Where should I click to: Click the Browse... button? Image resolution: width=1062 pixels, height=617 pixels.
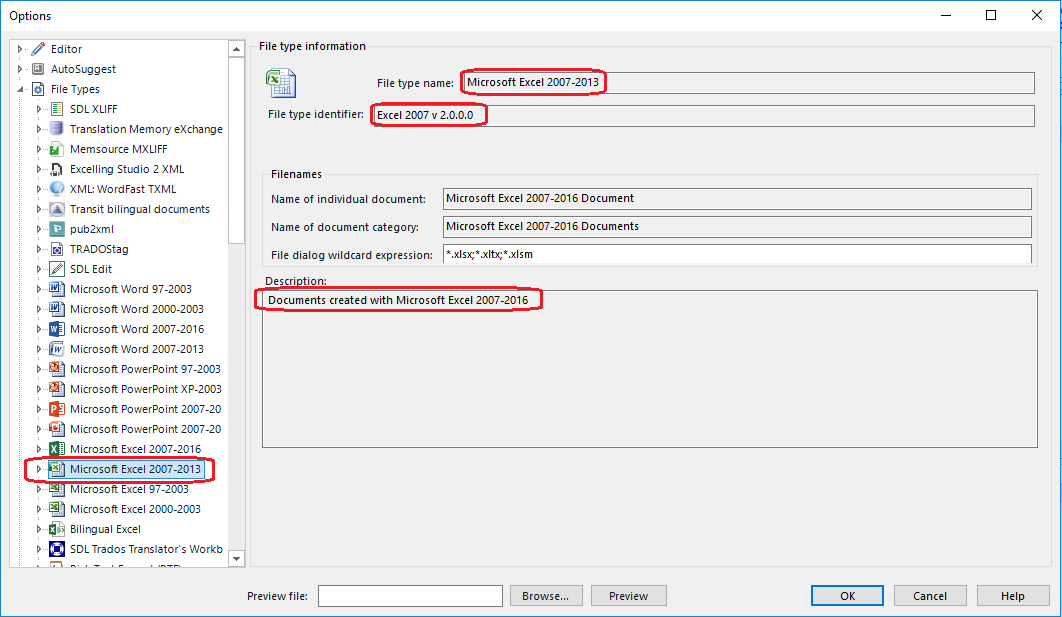point(546,595)
